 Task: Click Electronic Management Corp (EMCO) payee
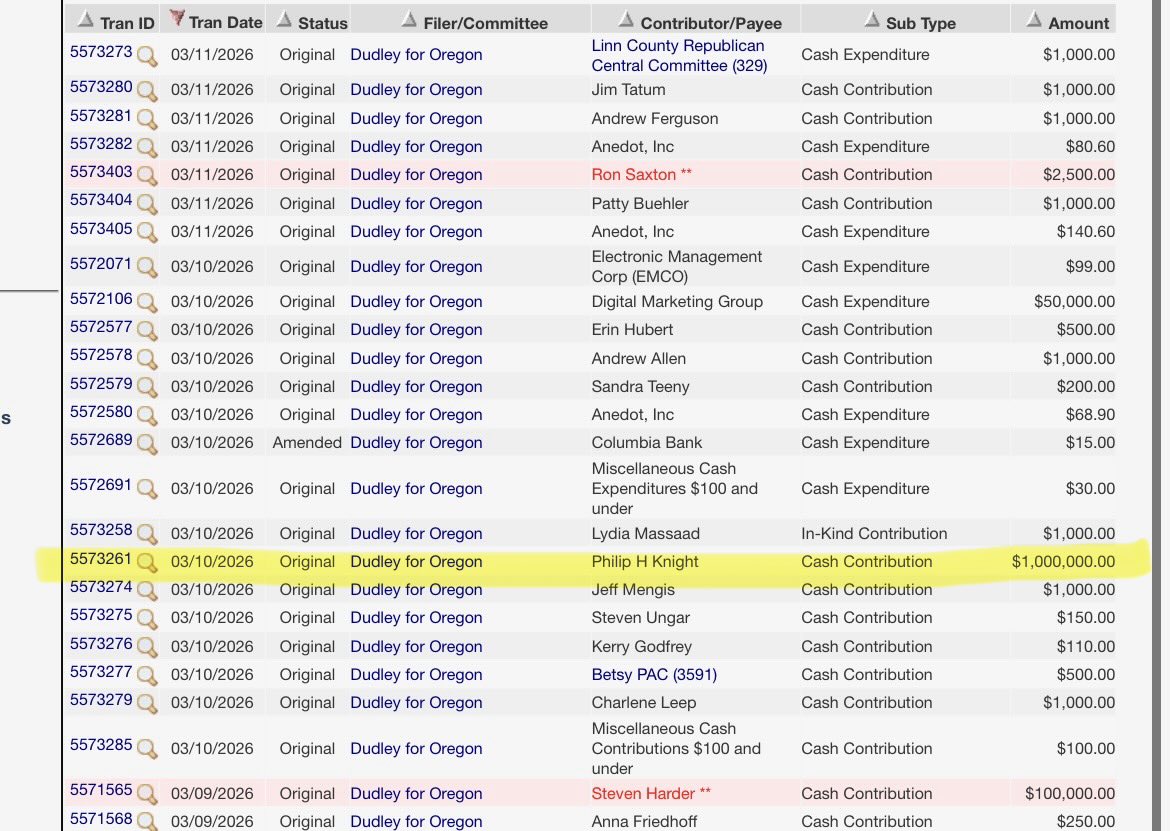(677, 266)
